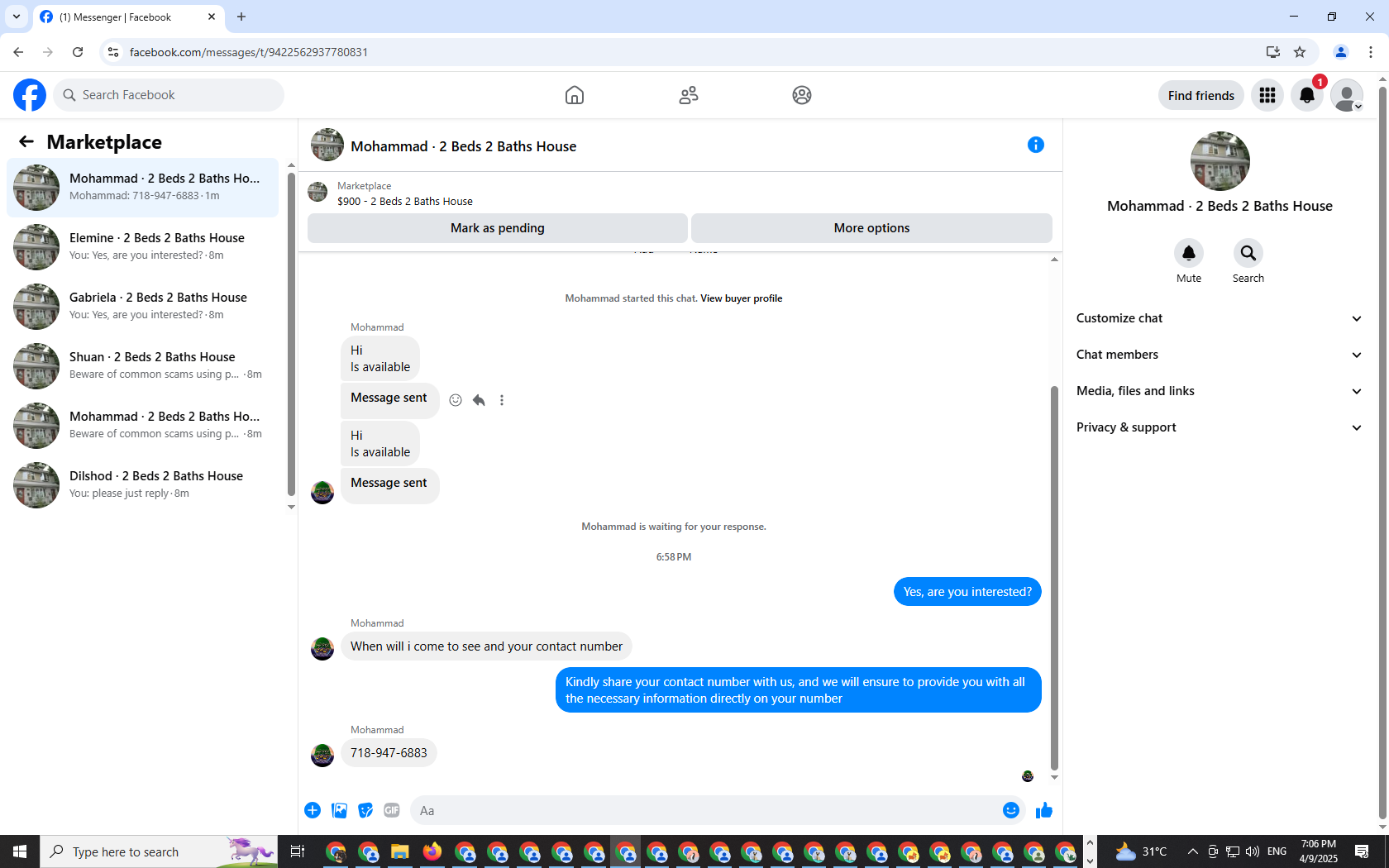React to the first Message sent bubble
1389x868 pixels.
(456, 400)
